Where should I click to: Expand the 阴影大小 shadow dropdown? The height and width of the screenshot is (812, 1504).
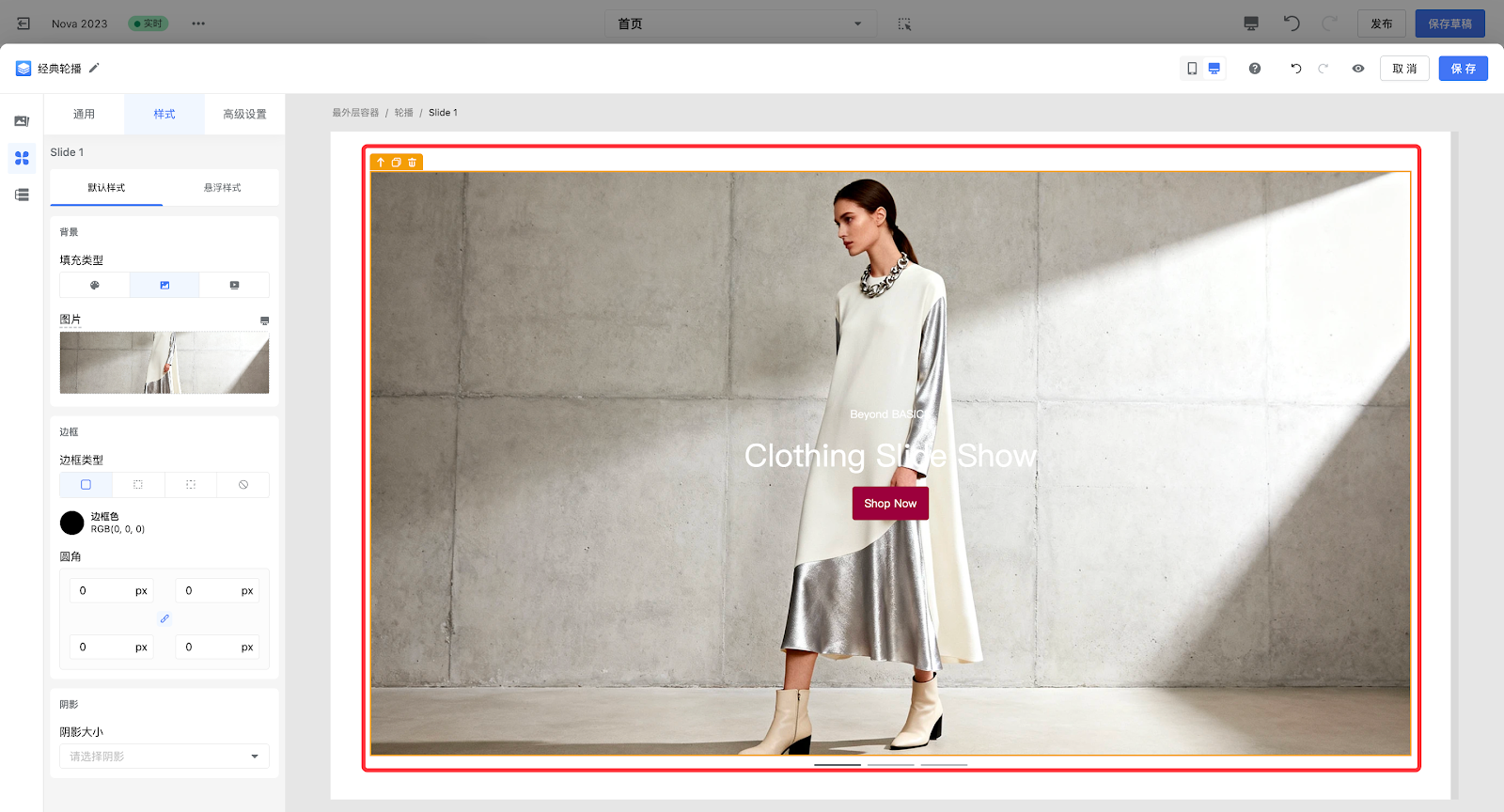164,757
